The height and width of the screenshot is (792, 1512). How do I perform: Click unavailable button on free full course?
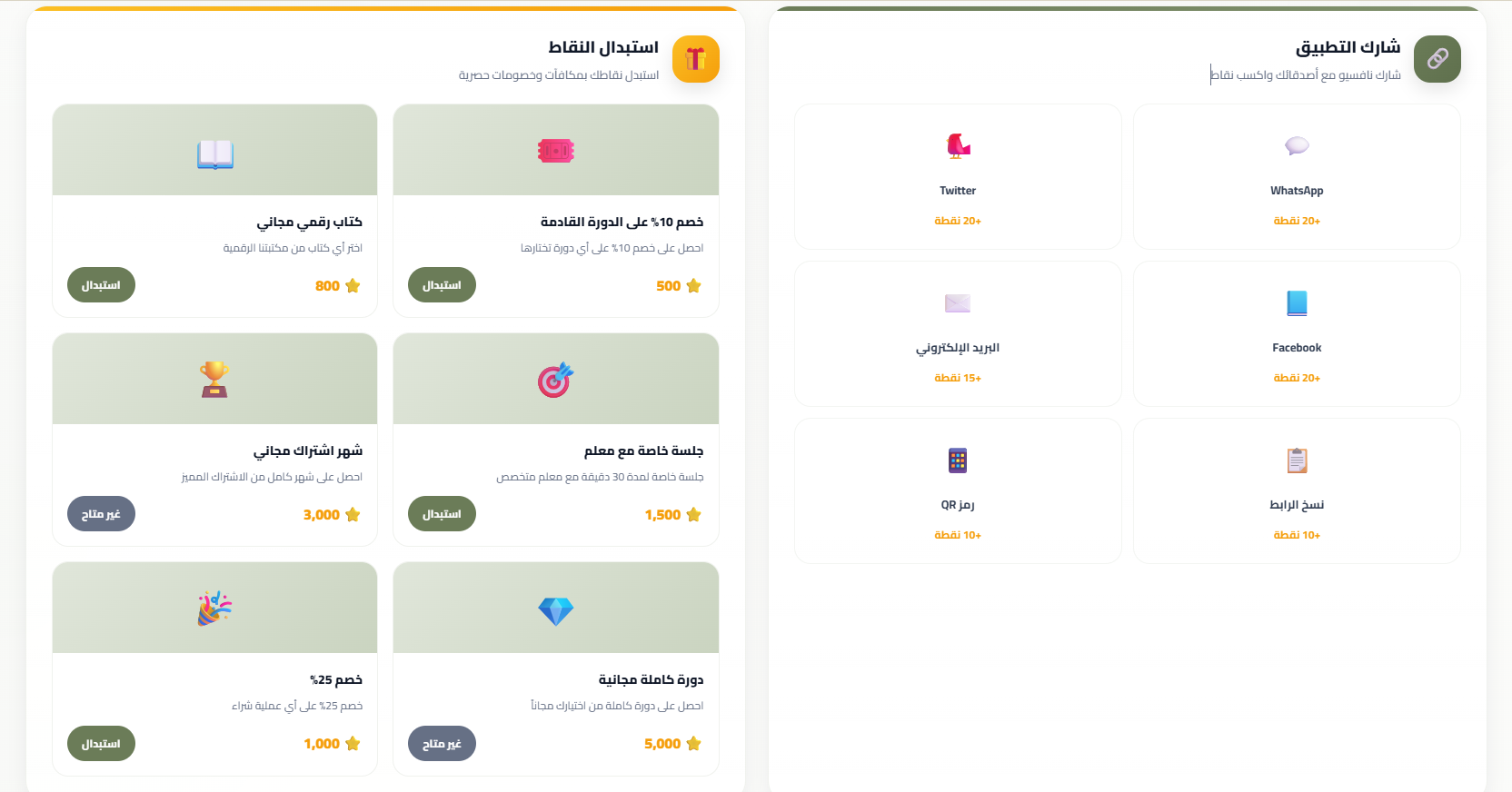[442, 744]
